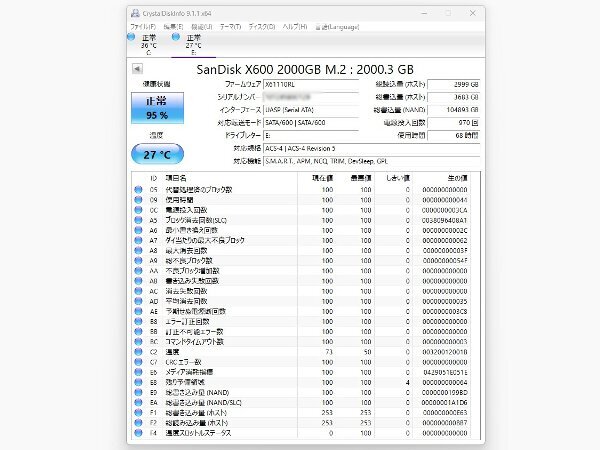Click the 生の値 column header
600x450 pixels.
(457, 178)
